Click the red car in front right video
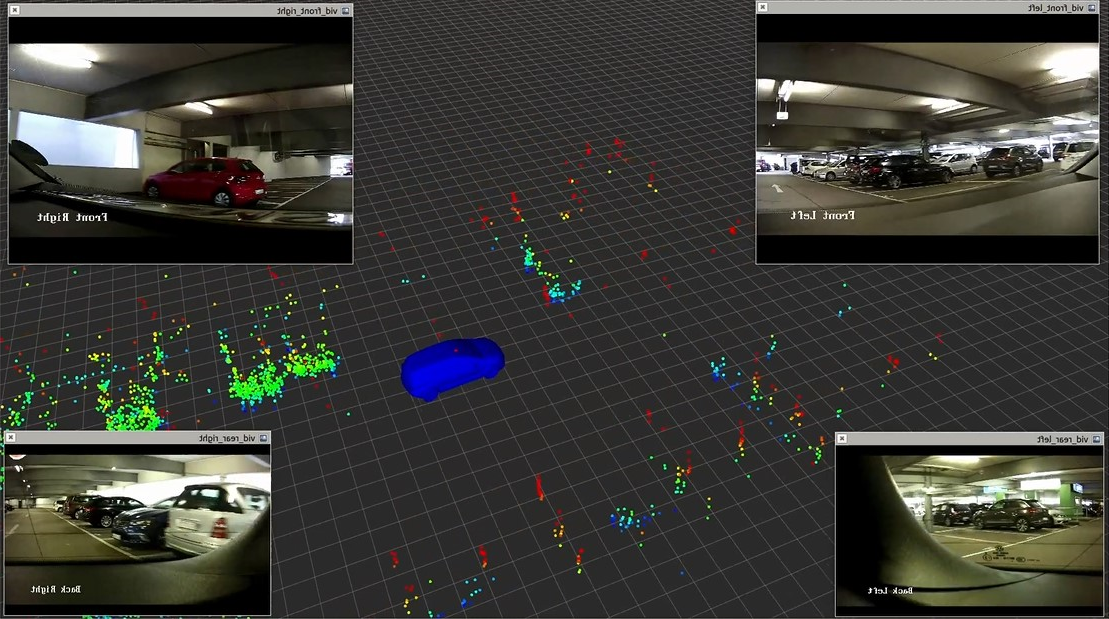 pyautogui.click(x=205, y=181)
